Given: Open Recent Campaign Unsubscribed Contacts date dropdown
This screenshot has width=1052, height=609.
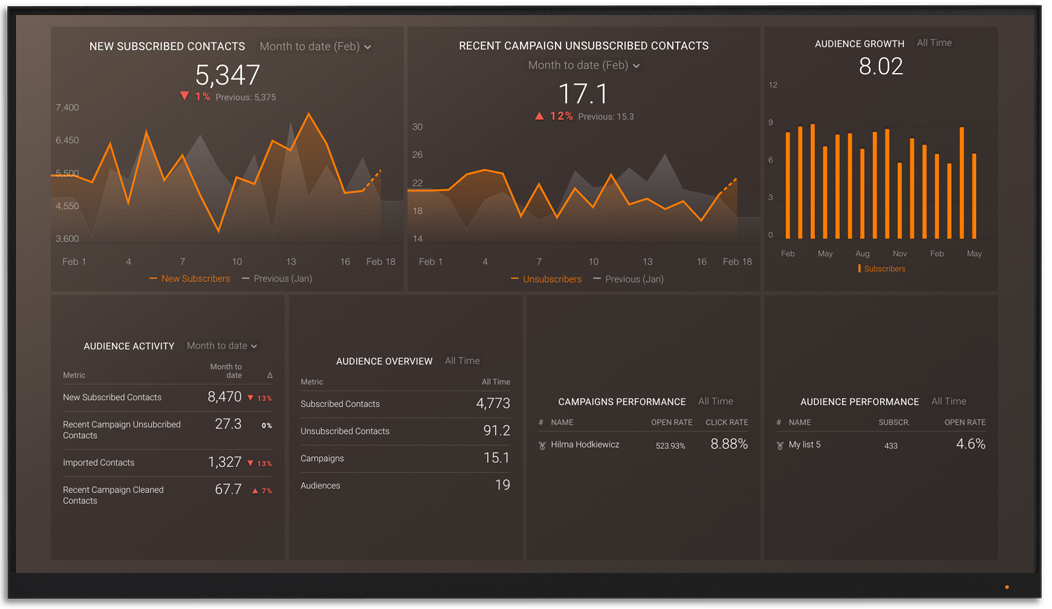Looking at the screenshot, I should pyautogui.click(x=584, y=66).
